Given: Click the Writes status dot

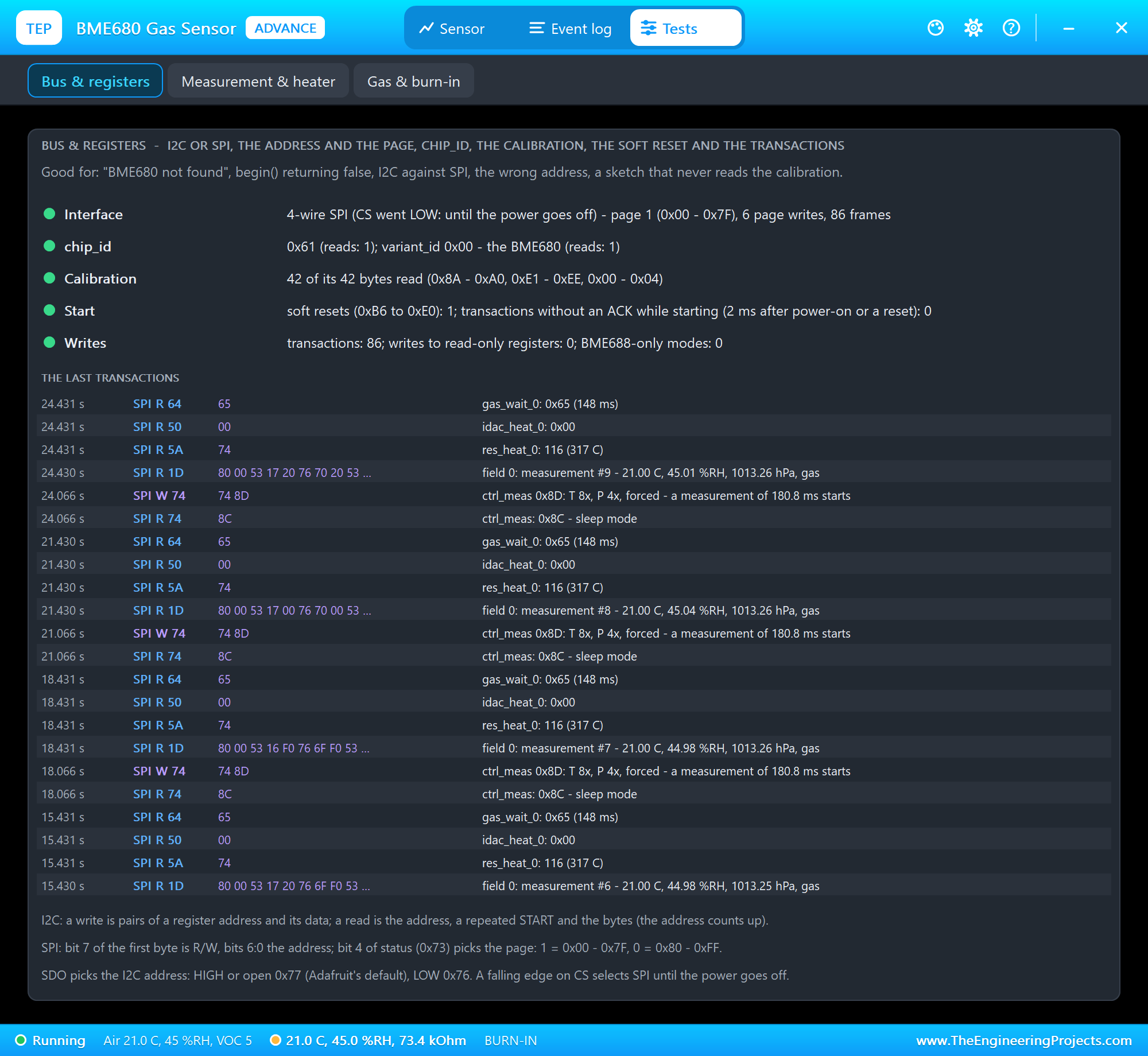Looking at the screenshot, I should (49, 343).
